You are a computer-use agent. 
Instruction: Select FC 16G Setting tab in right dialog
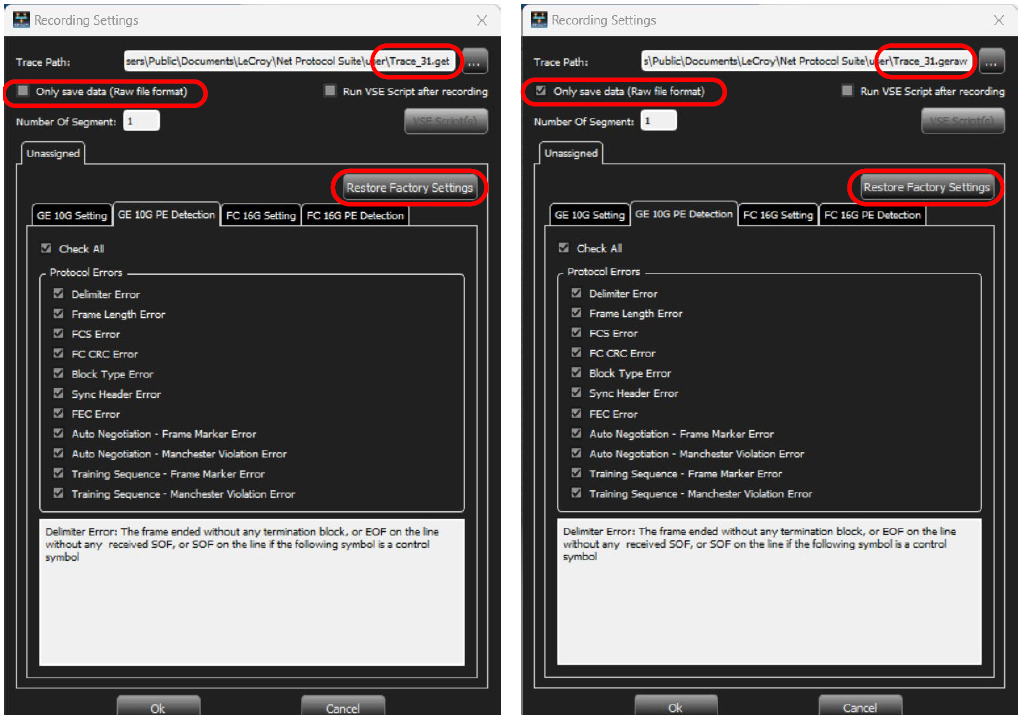pos(778,215)
